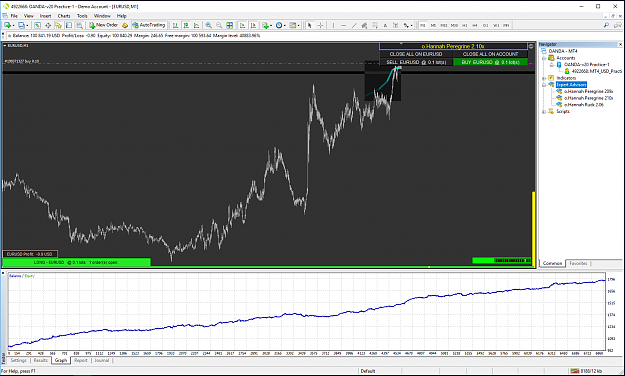Image resolution: width=625 pixels, height=376 pixels.
Task: Select the M30 timeframe
Action: pos(454,25)
